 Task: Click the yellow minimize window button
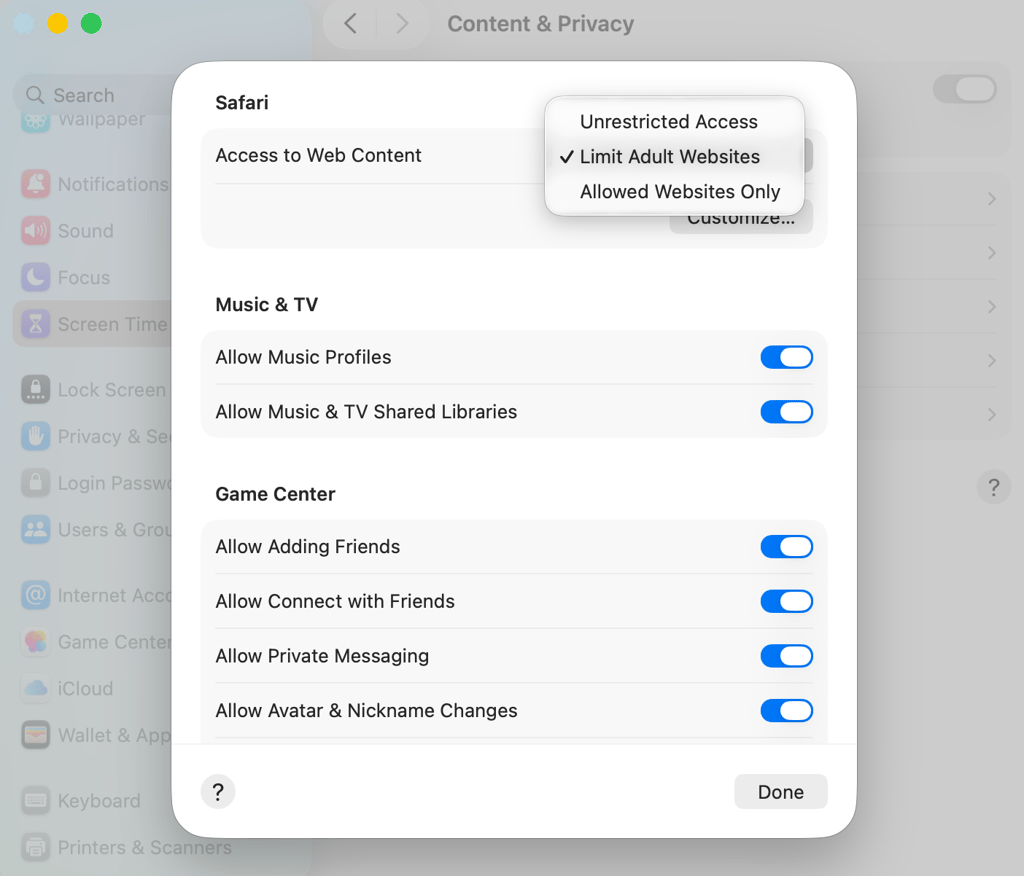pyautogui.click(x=57, y=24)
